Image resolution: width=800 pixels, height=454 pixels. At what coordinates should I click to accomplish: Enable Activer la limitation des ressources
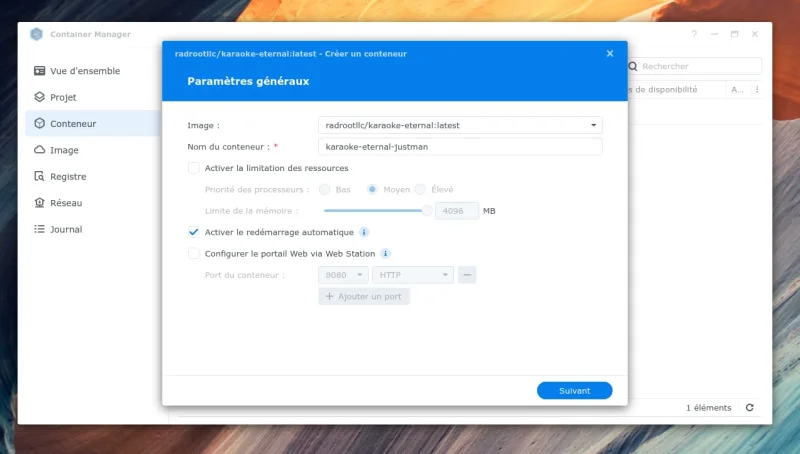click(x=193, y=168)
